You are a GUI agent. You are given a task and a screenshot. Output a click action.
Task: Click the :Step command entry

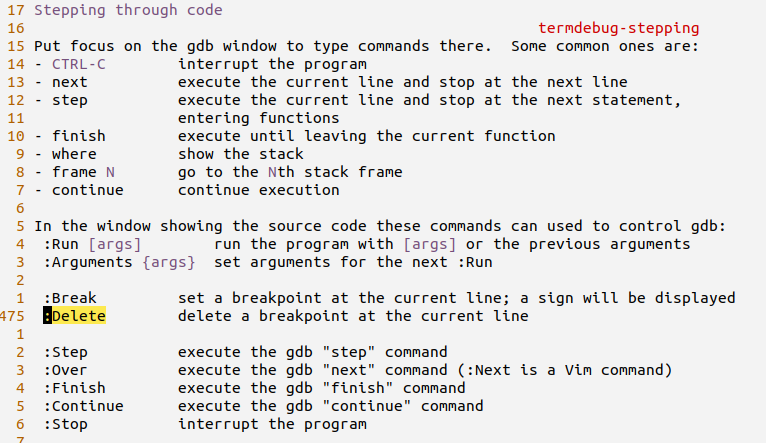click(65, 352)
